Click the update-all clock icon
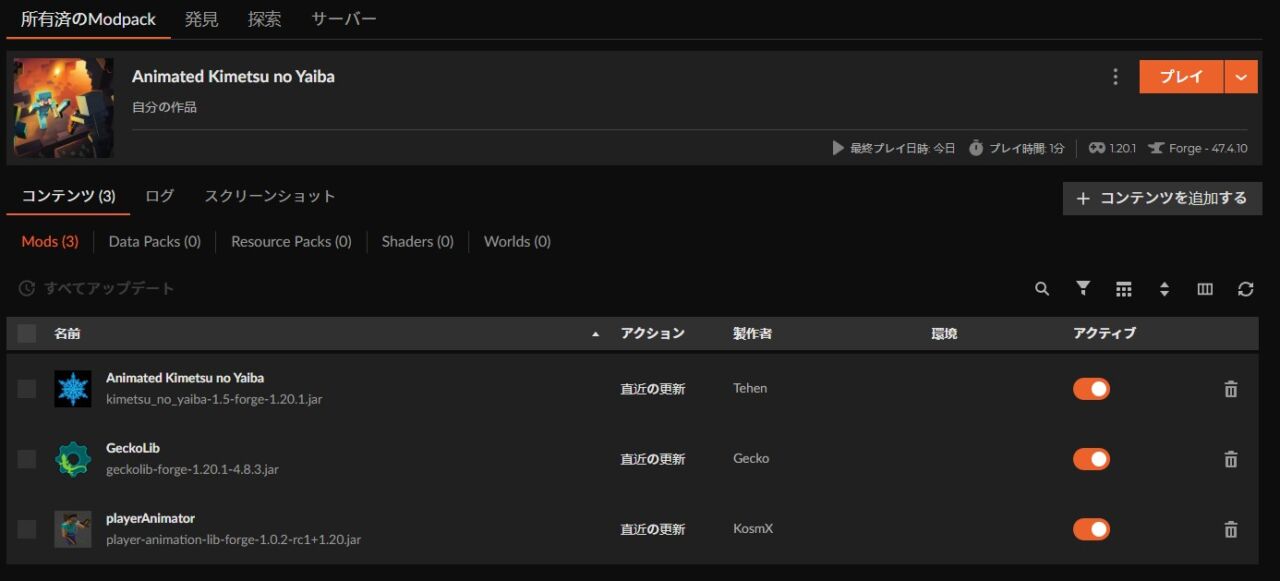The height and width of the screenshot is (581, 1280). pos(25,288)
